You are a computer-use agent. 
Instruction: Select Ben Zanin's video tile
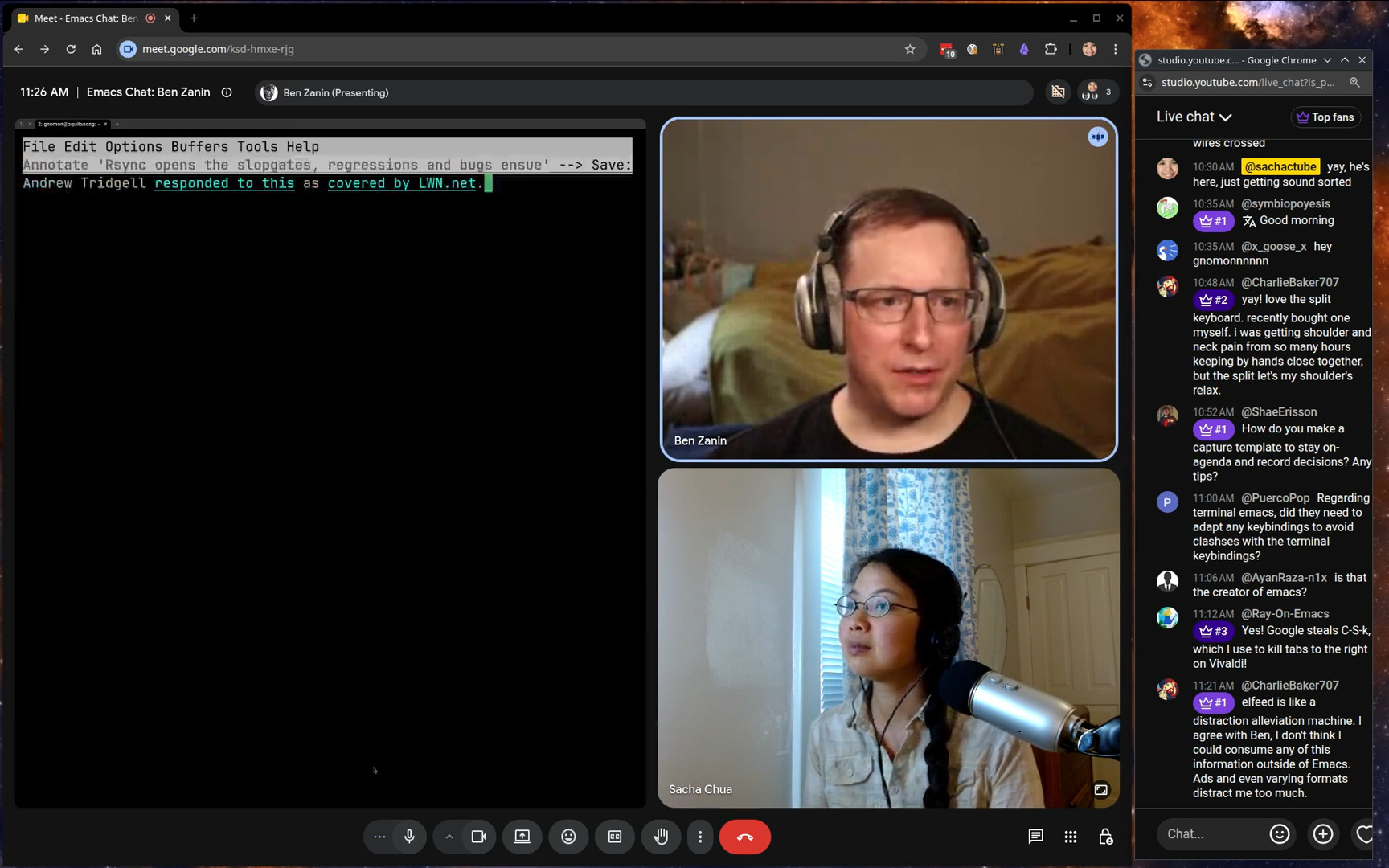coord(888,289)
